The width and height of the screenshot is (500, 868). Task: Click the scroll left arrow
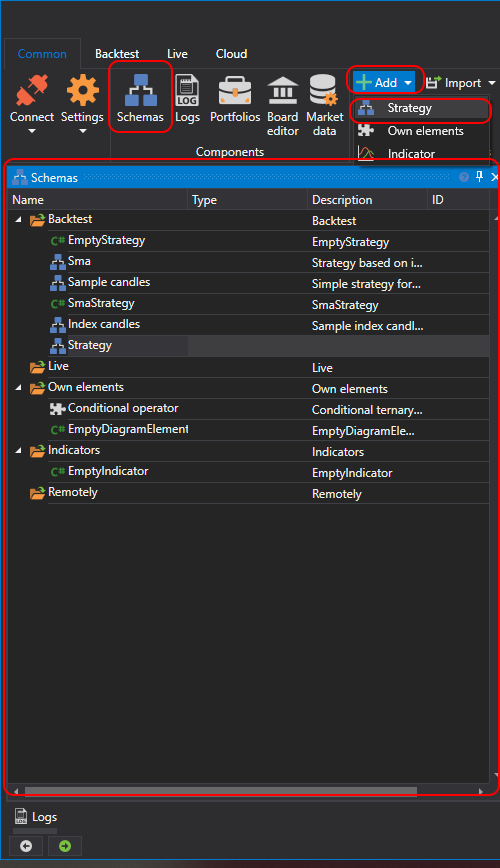(16, 791)
